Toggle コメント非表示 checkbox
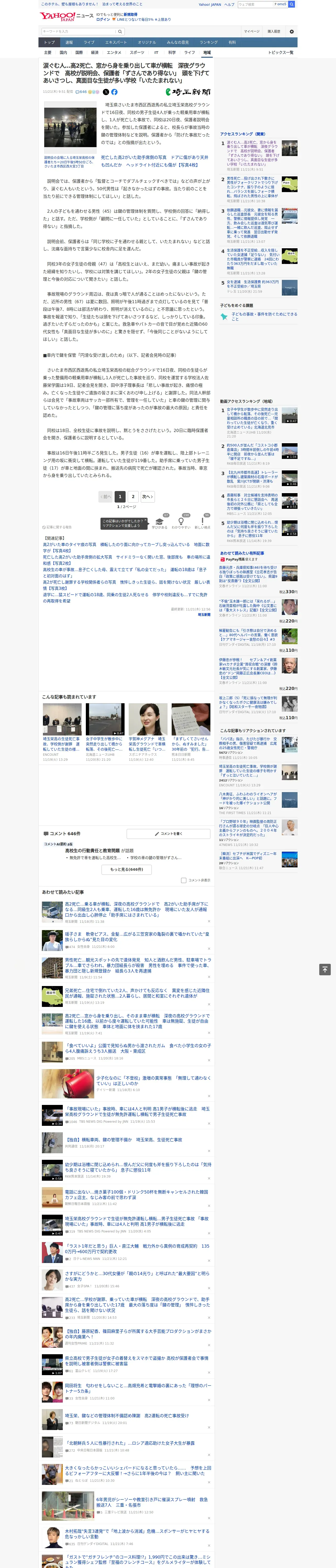This screenshot has width=336, height=1568. click(x=183, y=880)
